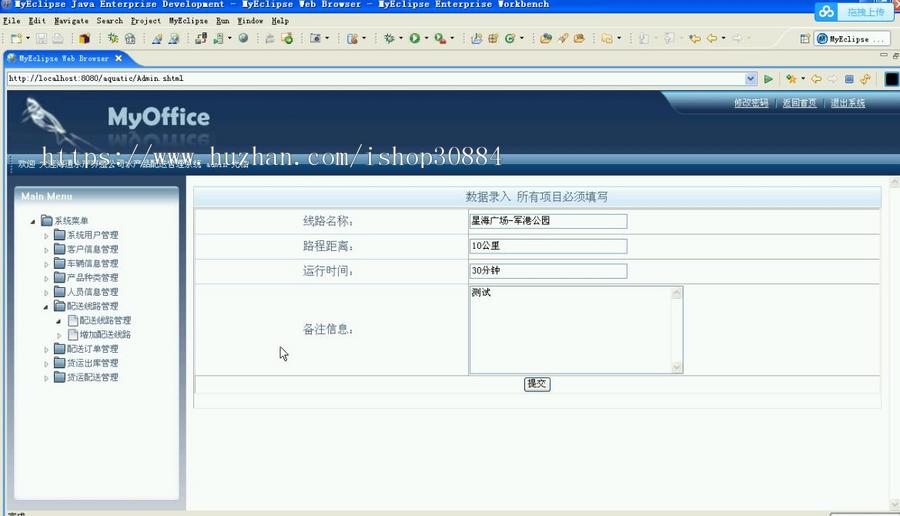
Task: Select the MyEclipse Web Browser tab
Action: (x=63, y=59)
